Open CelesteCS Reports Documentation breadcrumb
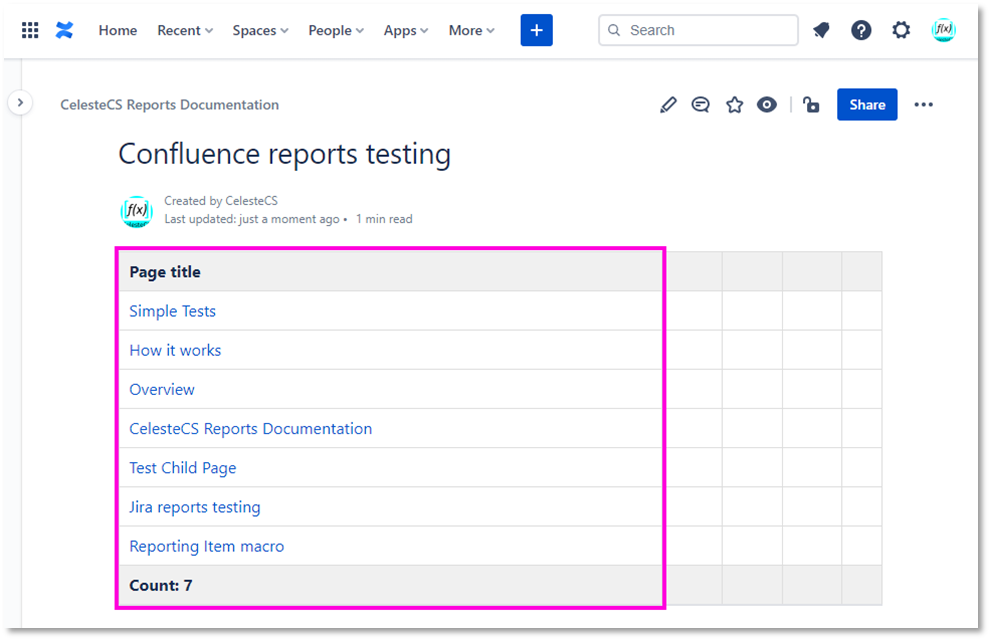Image resolution: width=991 pixels, height=641 pixels. point(169,105)
